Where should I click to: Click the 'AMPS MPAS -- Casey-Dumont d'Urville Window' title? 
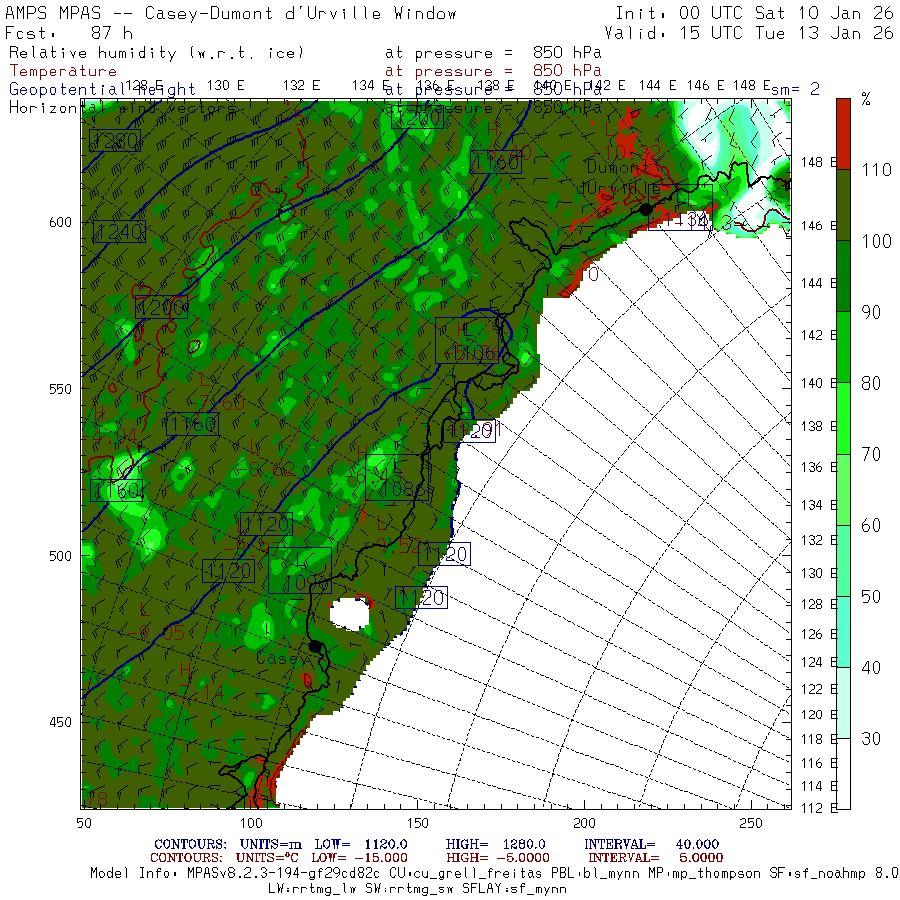click(231, 13)
